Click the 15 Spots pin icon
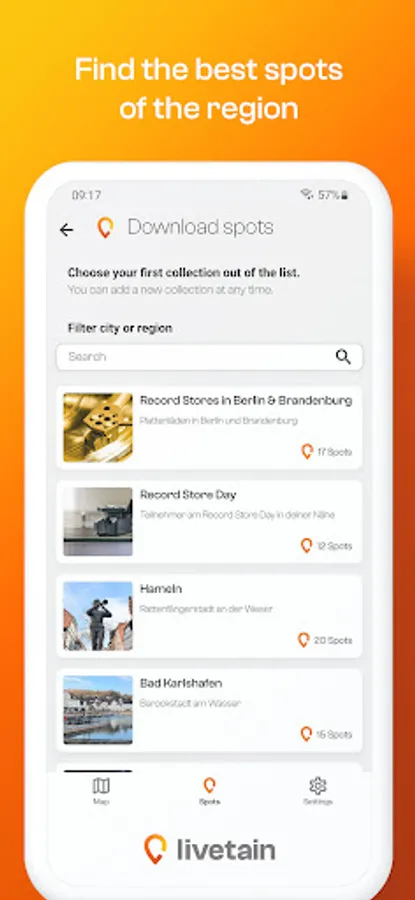415x900 pixels. click(x=307, y=734)
